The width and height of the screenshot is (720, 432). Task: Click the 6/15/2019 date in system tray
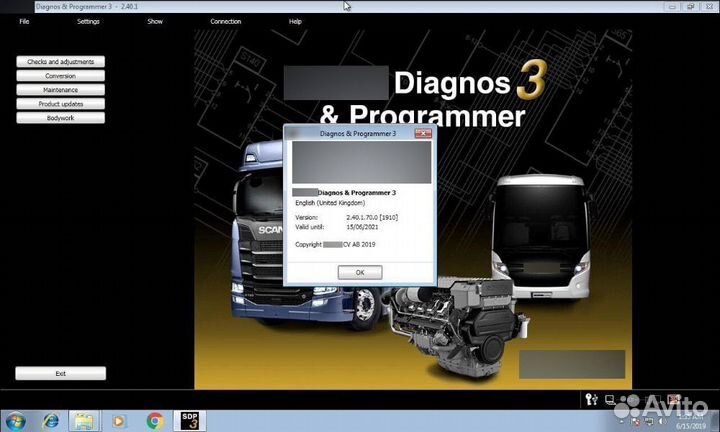(691, 426)
